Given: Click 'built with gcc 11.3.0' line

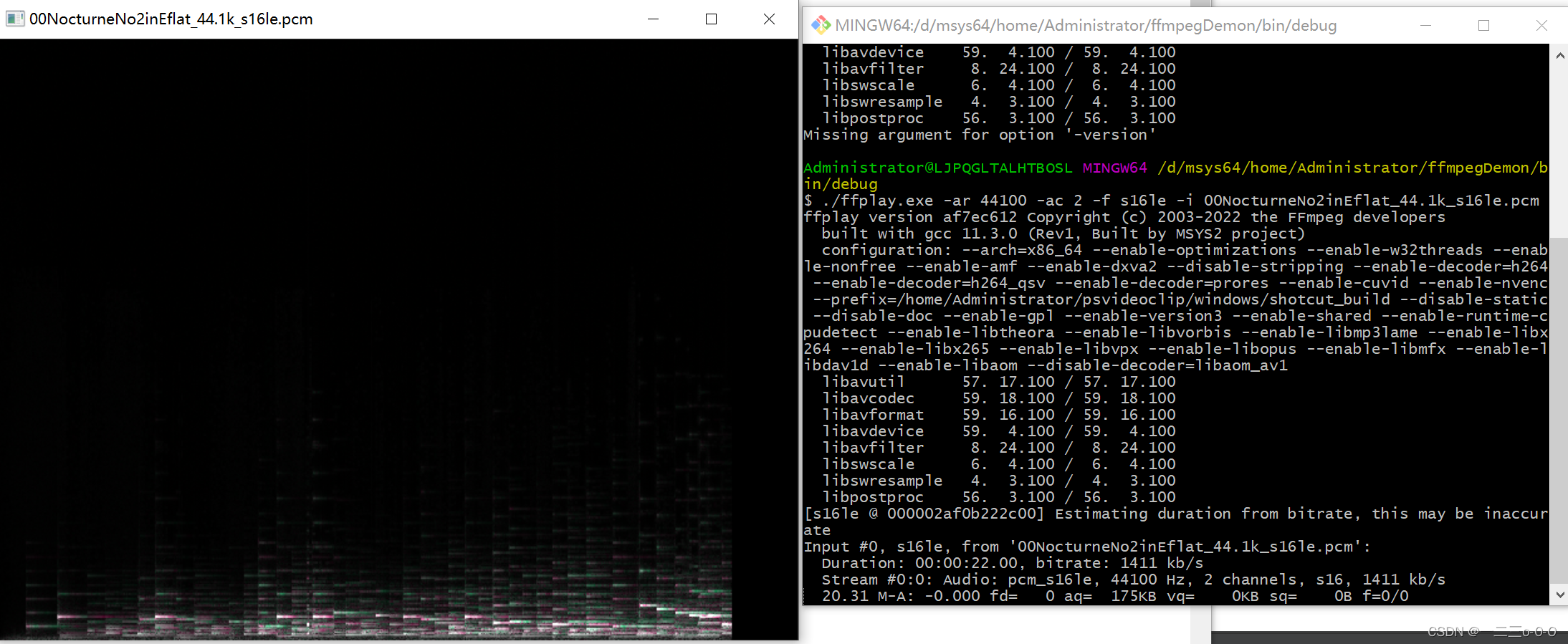Looking at the screenshot, I should pyautogui.click(x=1063, y=234).
